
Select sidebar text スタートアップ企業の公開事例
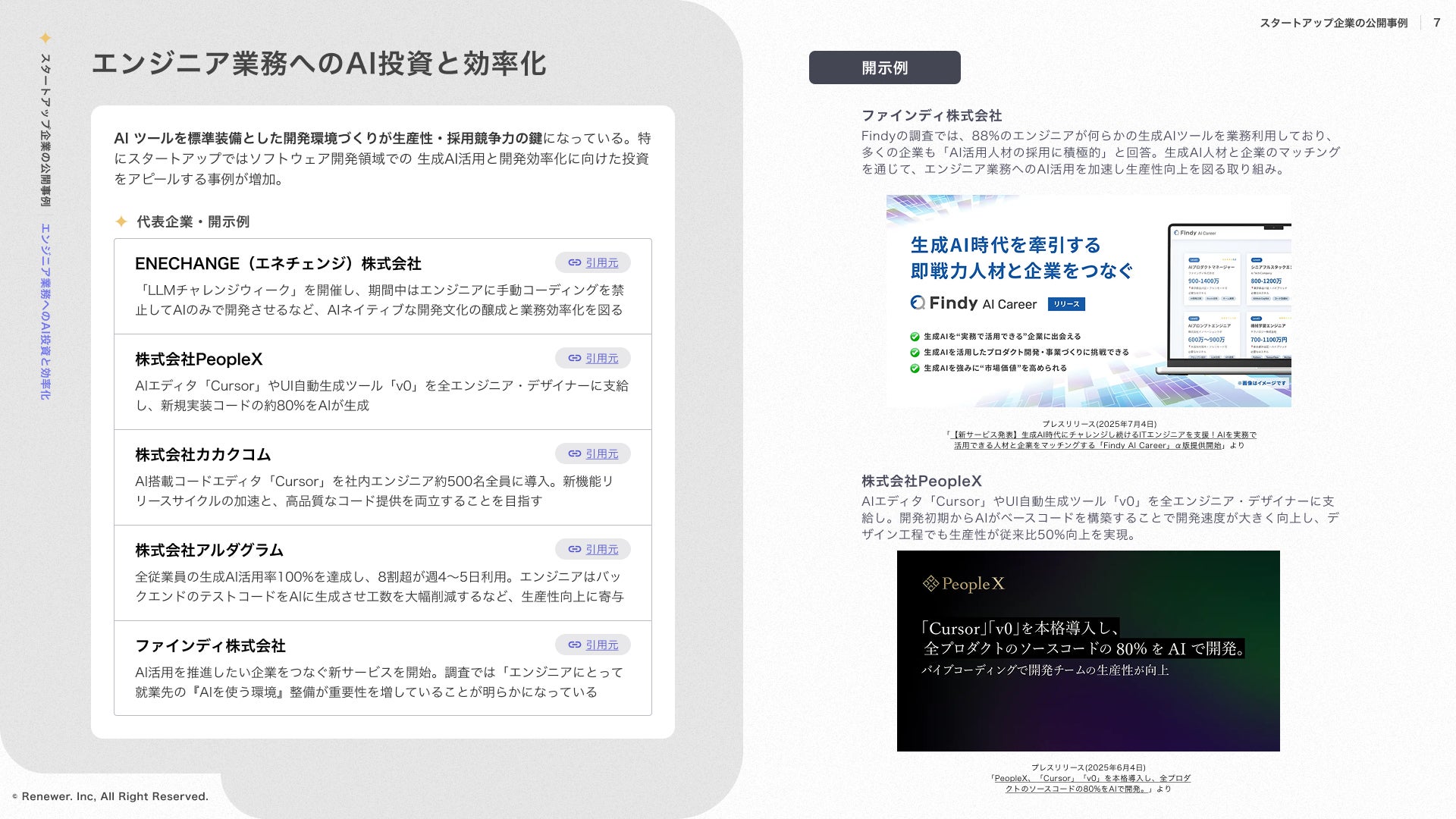click(45, 129)
